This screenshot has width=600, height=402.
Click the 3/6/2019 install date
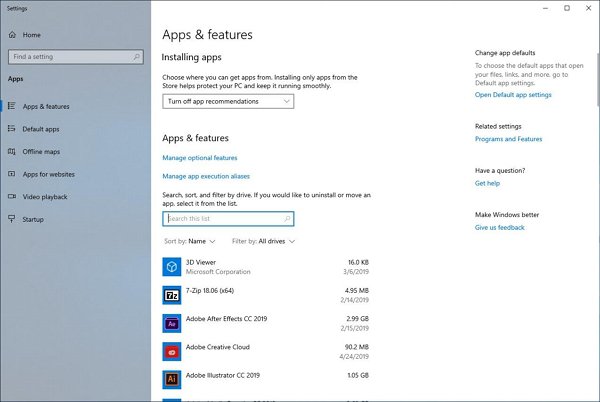click(356, 272)
